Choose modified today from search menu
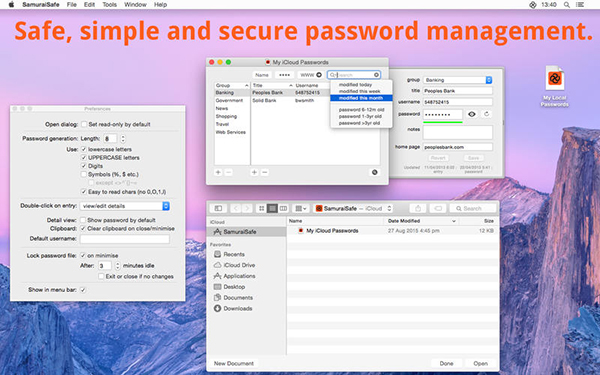 (x=361, y=85)
